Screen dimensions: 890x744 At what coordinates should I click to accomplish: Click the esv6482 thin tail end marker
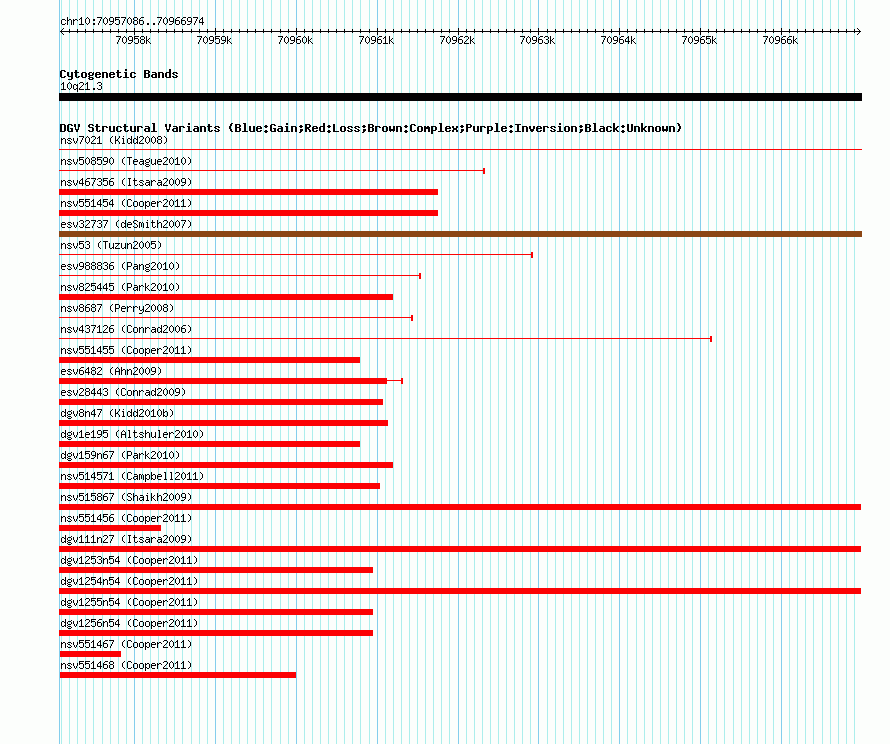click(402, 381)
